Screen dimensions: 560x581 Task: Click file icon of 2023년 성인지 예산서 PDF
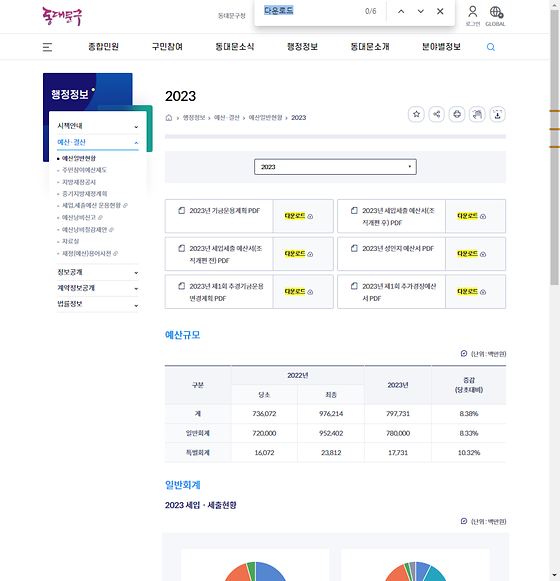[x=354, y=248]
